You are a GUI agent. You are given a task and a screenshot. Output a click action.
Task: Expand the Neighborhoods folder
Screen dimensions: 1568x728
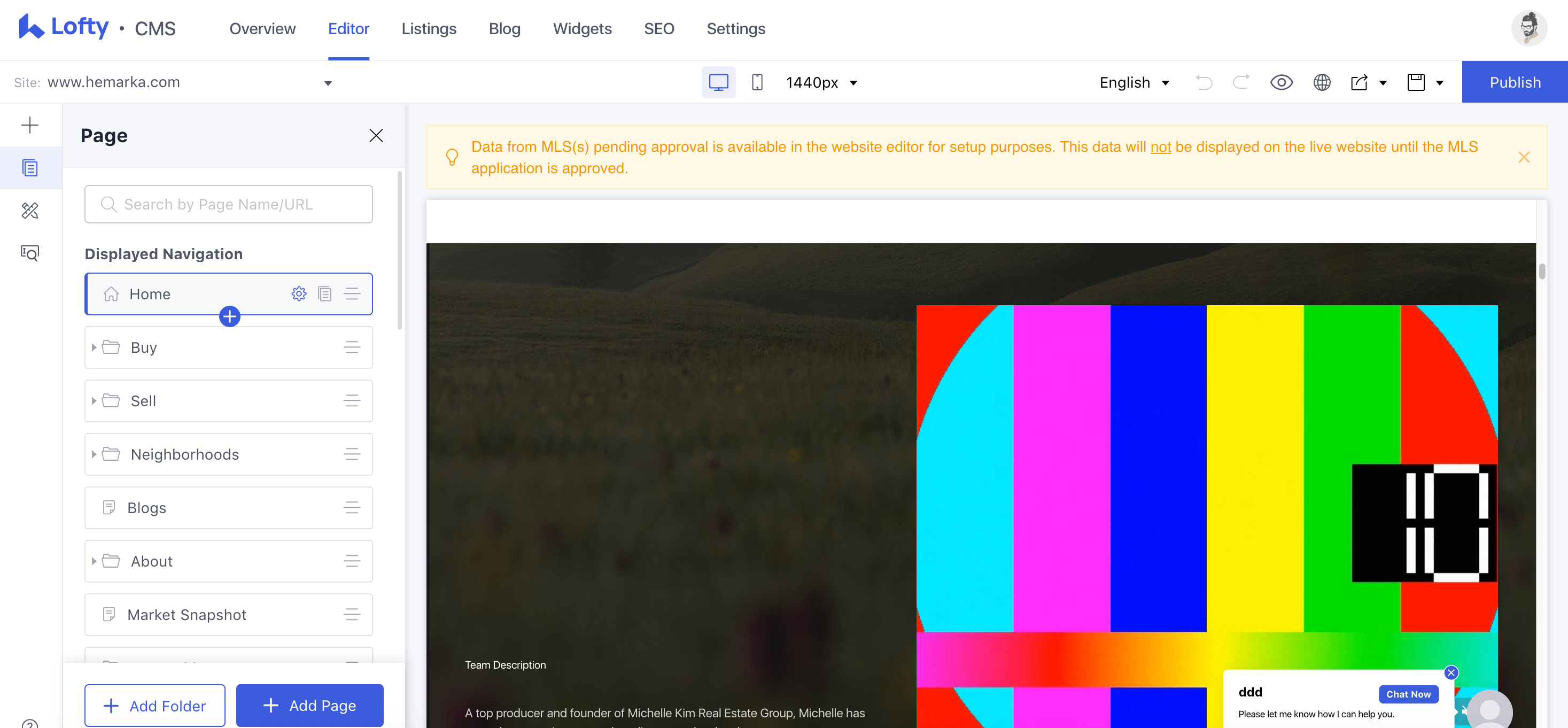(94, 454)
